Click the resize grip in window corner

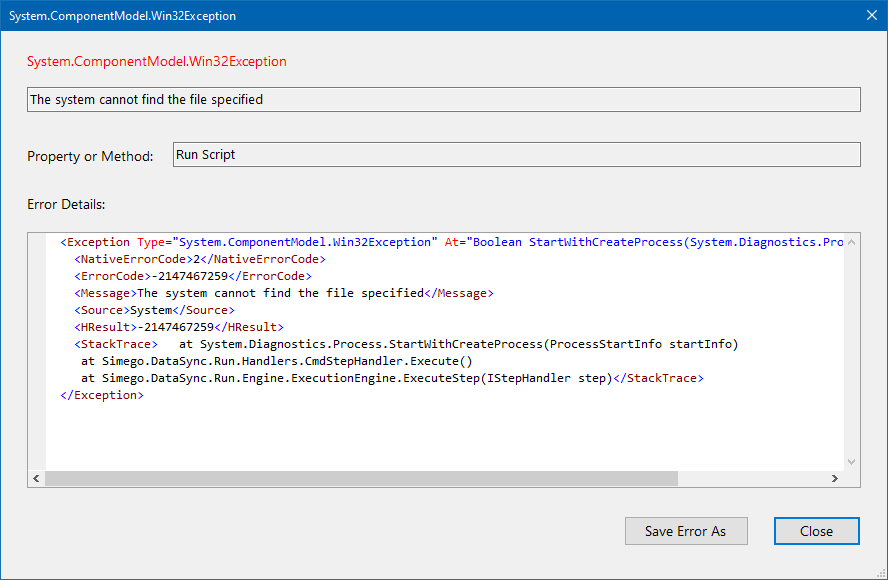tap(881, 573)
